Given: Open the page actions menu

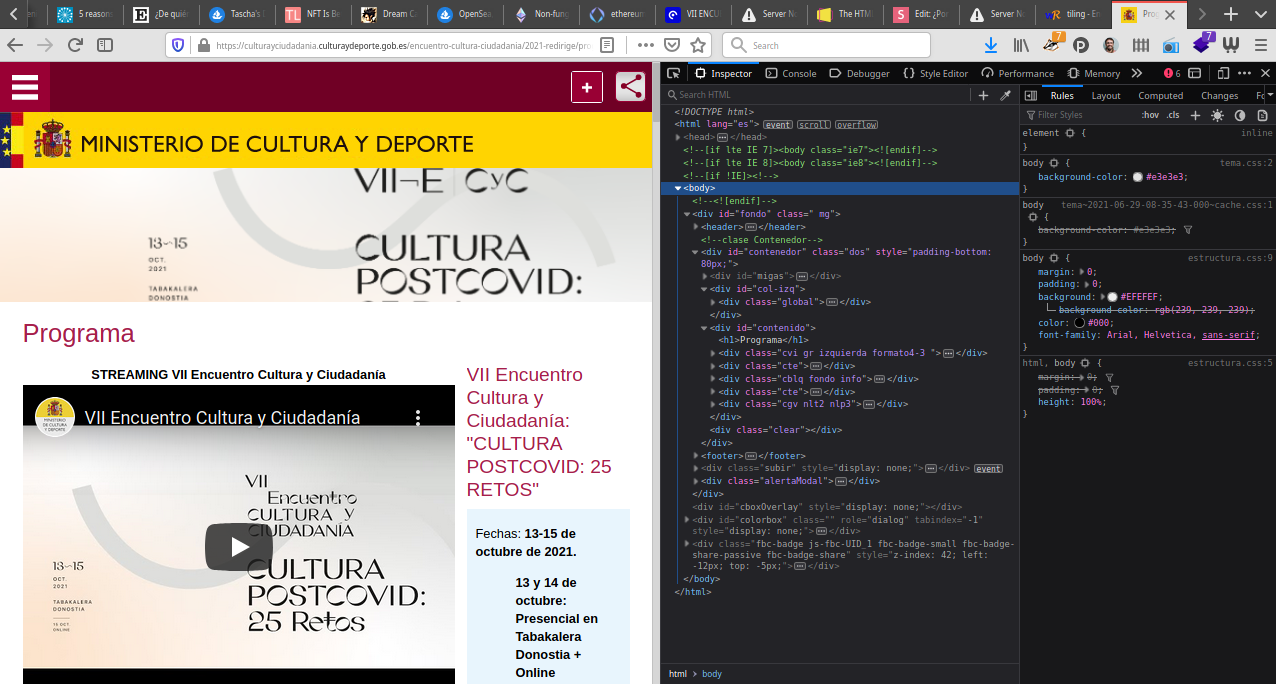Looking at the screenshot, I should pos(646,45).
